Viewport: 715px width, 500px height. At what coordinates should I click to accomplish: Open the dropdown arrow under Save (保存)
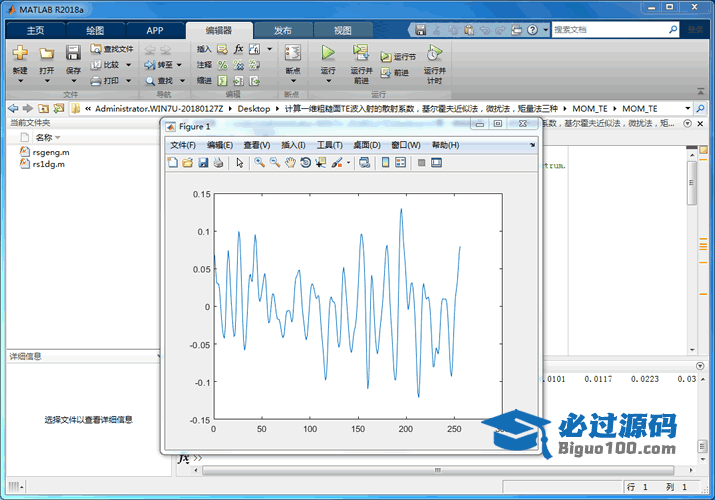(73, 81)
